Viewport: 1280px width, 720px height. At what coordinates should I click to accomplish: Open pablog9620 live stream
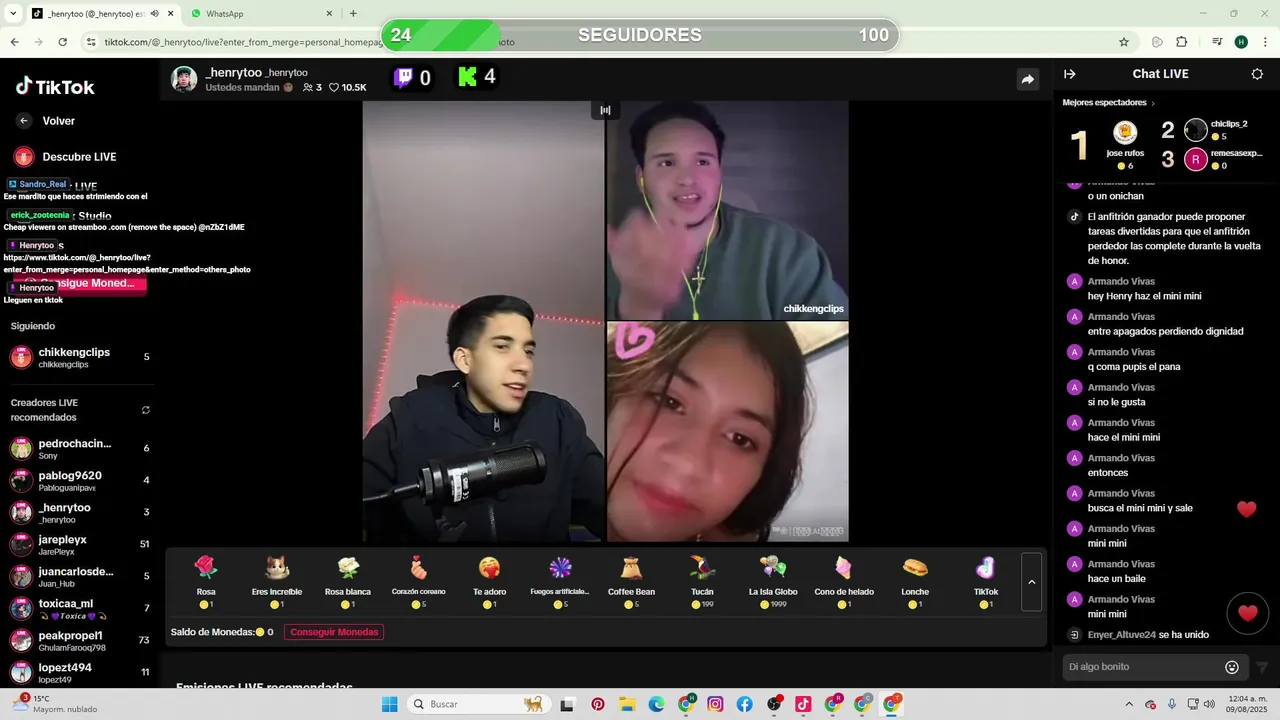(79, 480)
